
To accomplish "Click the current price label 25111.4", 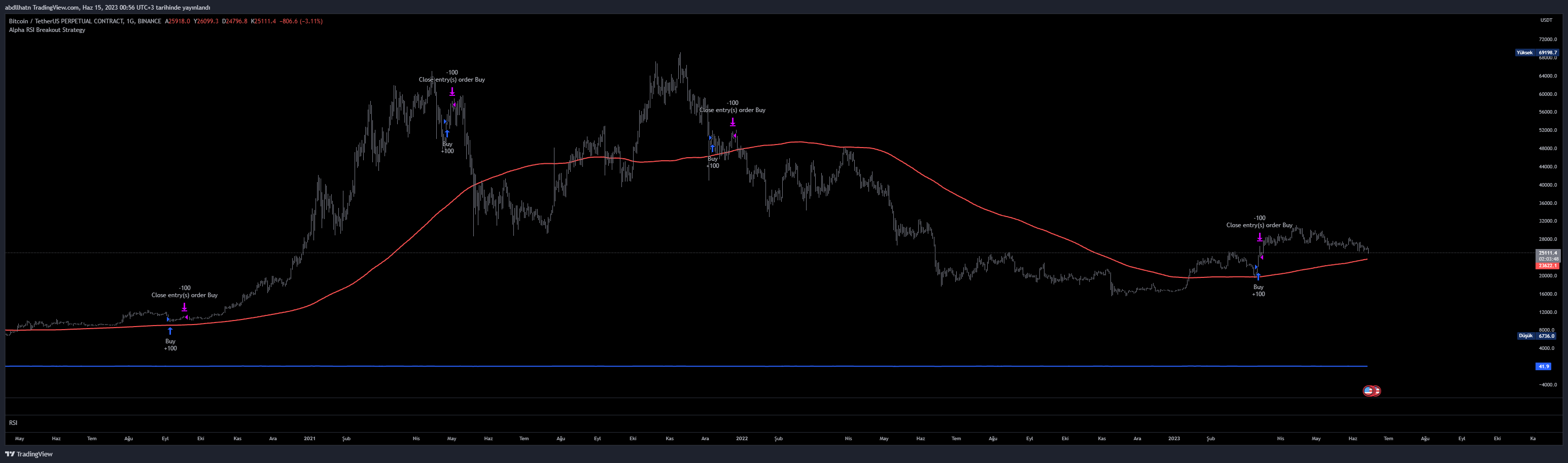I will tap(1548, 253).
